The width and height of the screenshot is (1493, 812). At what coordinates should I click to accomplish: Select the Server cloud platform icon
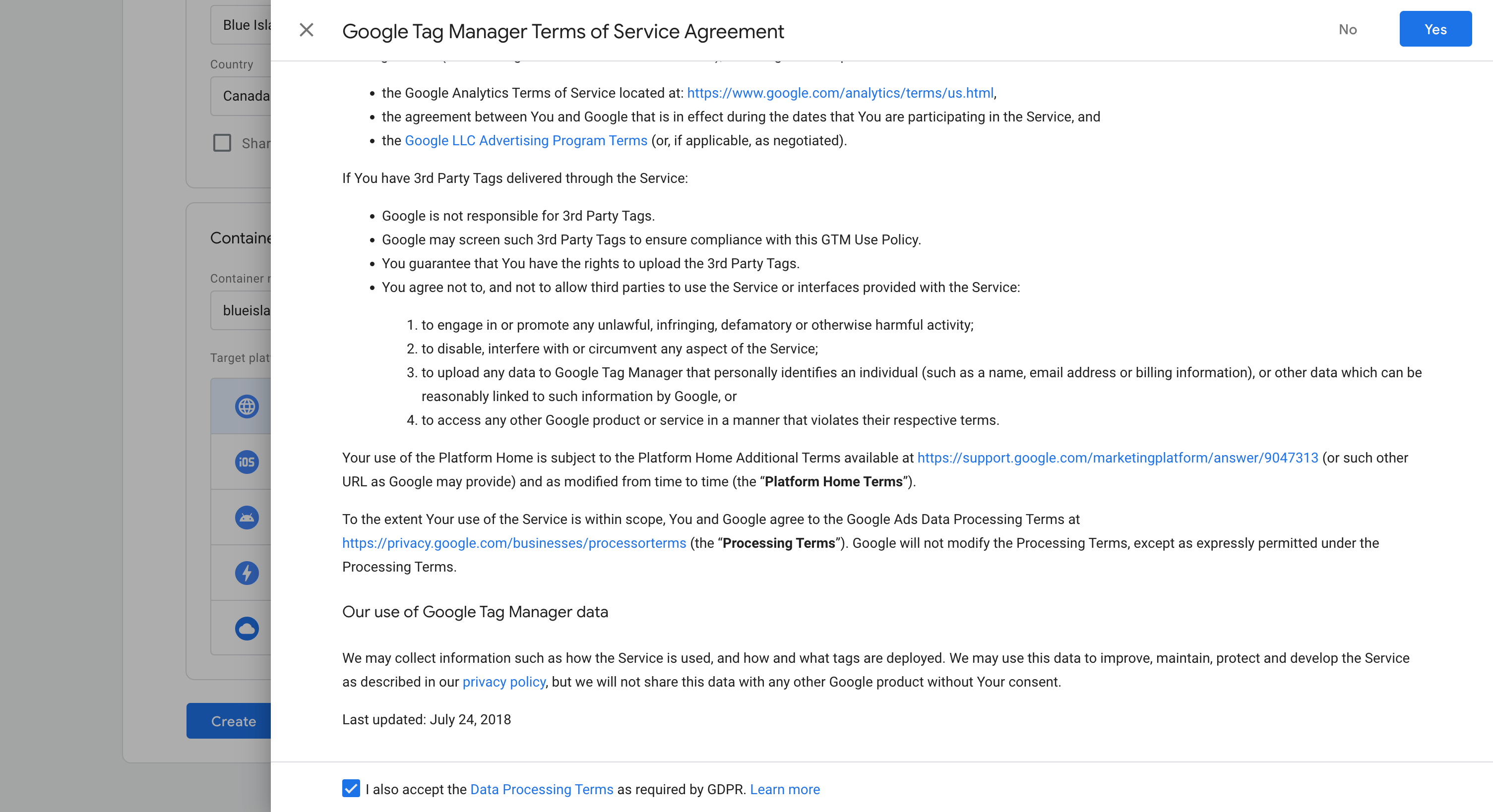click(247, 629)
